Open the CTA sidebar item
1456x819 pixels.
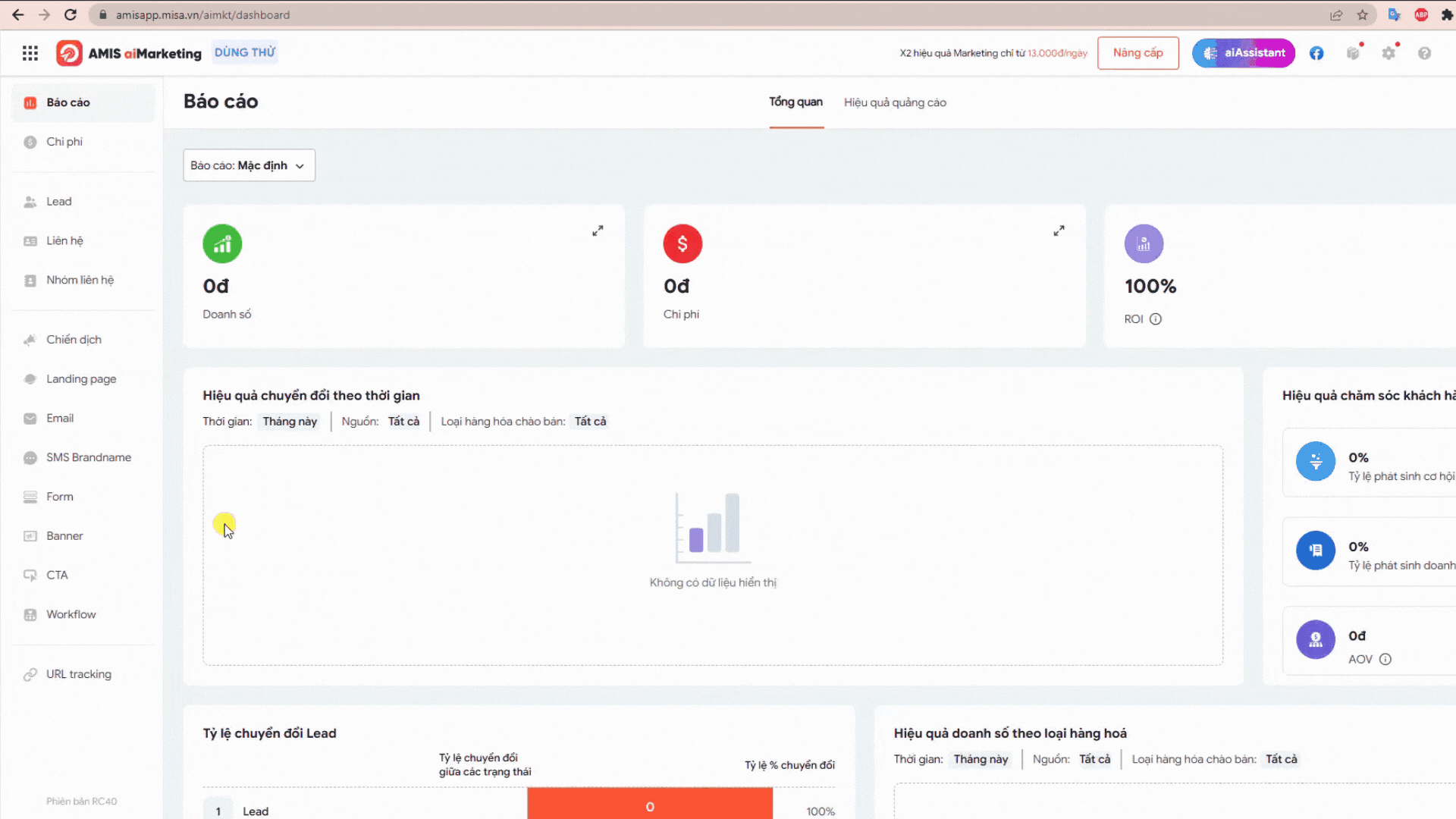83,576
